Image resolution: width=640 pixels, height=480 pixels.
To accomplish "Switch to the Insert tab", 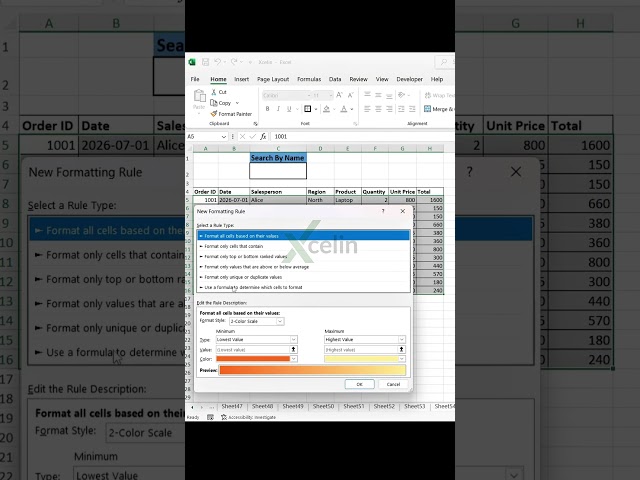I will click(242, 79).
